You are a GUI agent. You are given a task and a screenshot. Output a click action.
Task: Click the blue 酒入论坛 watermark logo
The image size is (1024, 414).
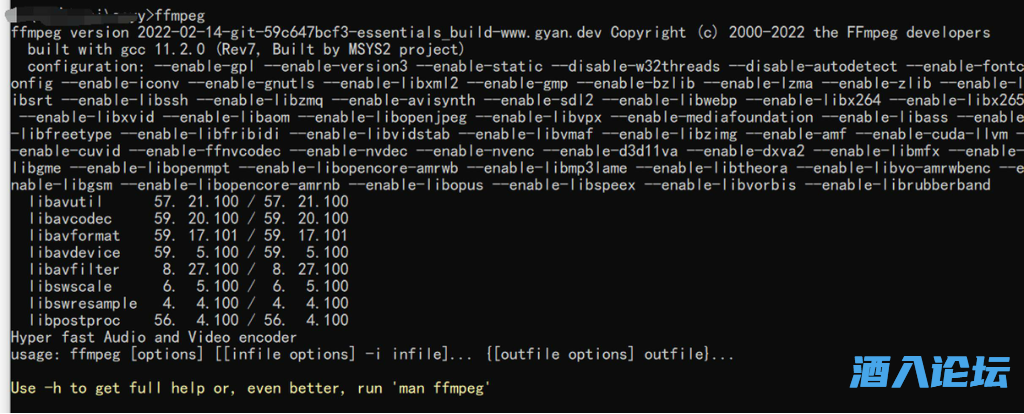coord(929,373)
